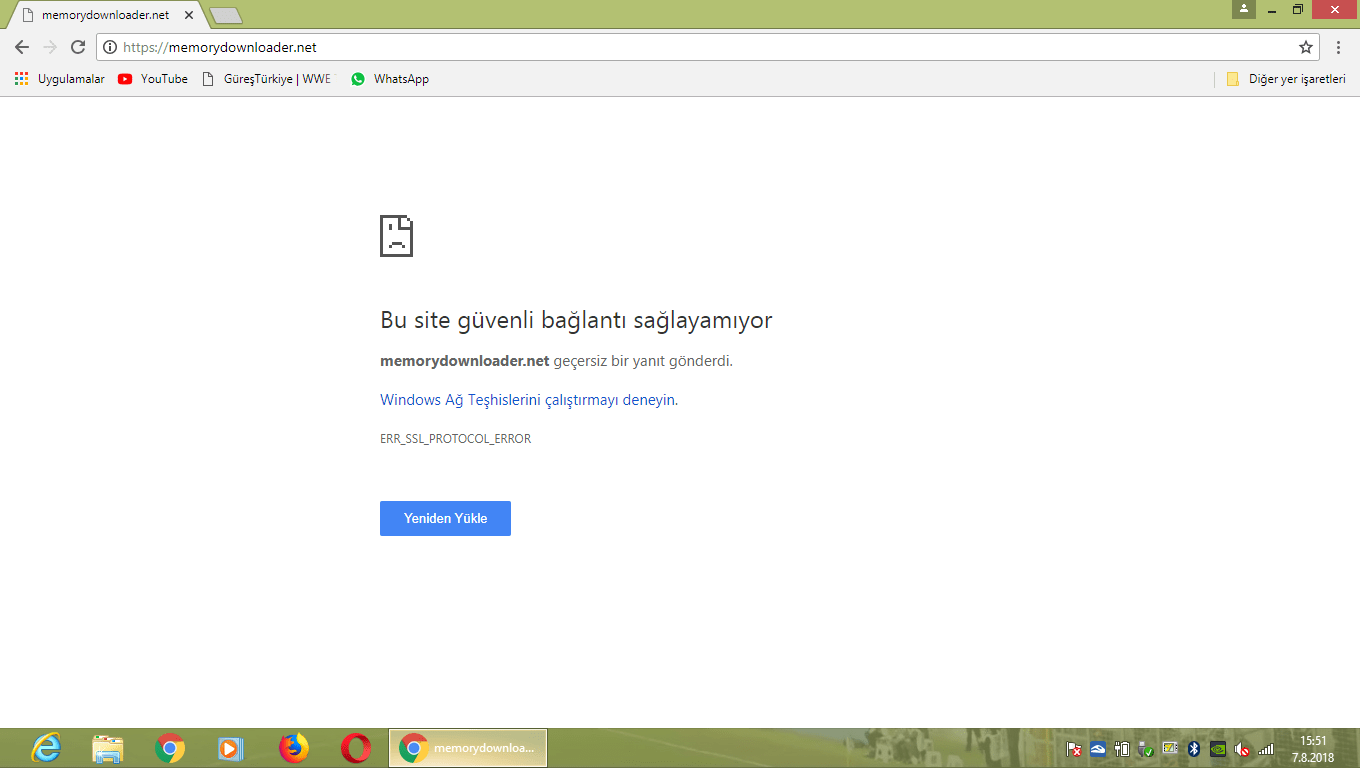Click the heading Bu site güvenli bağlantı sağlayamıyor
This screenshot has height=768, width=1360.
click(576, 321)
